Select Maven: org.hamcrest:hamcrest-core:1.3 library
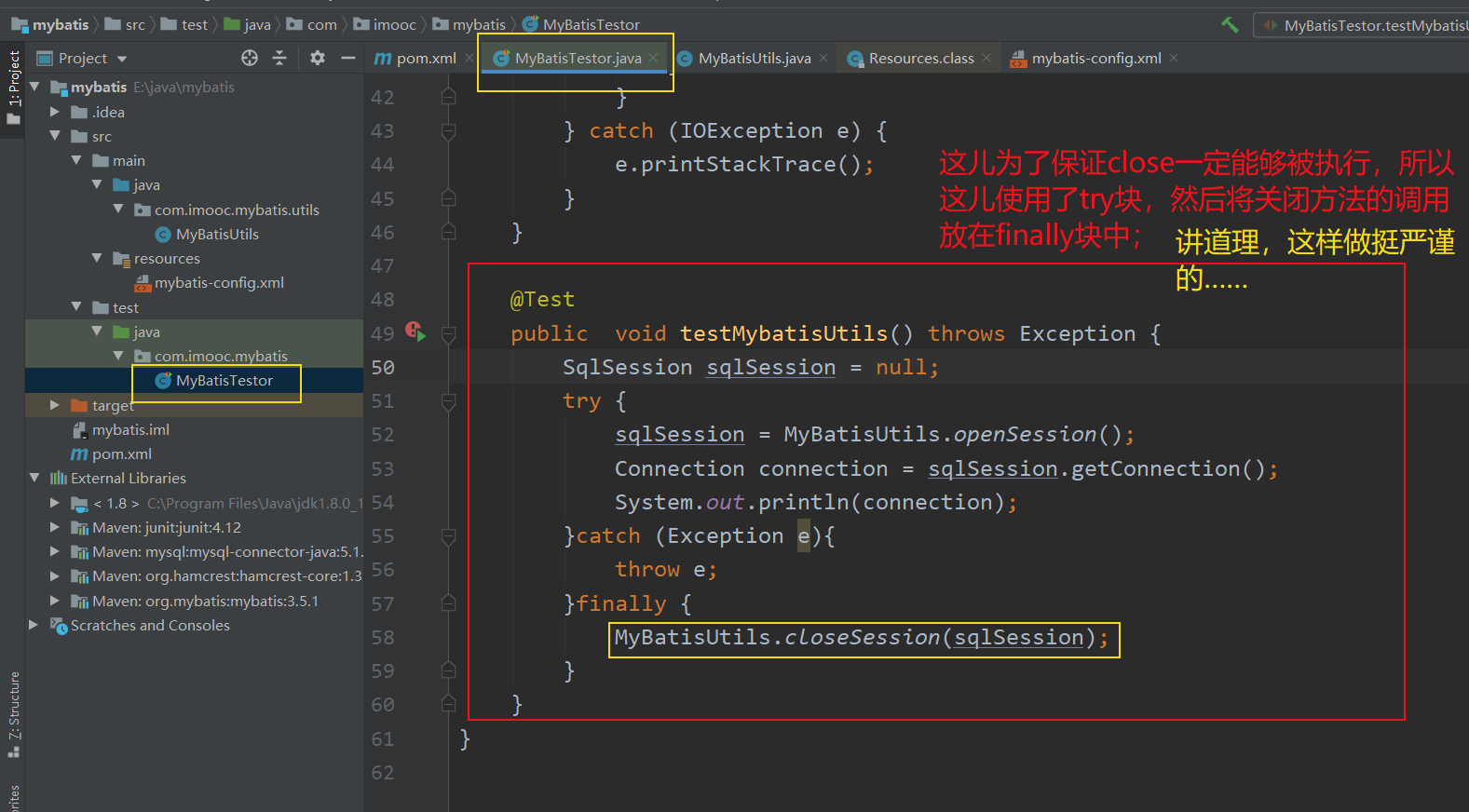This screenshot has height=812, width=1469. click(216, 576)
